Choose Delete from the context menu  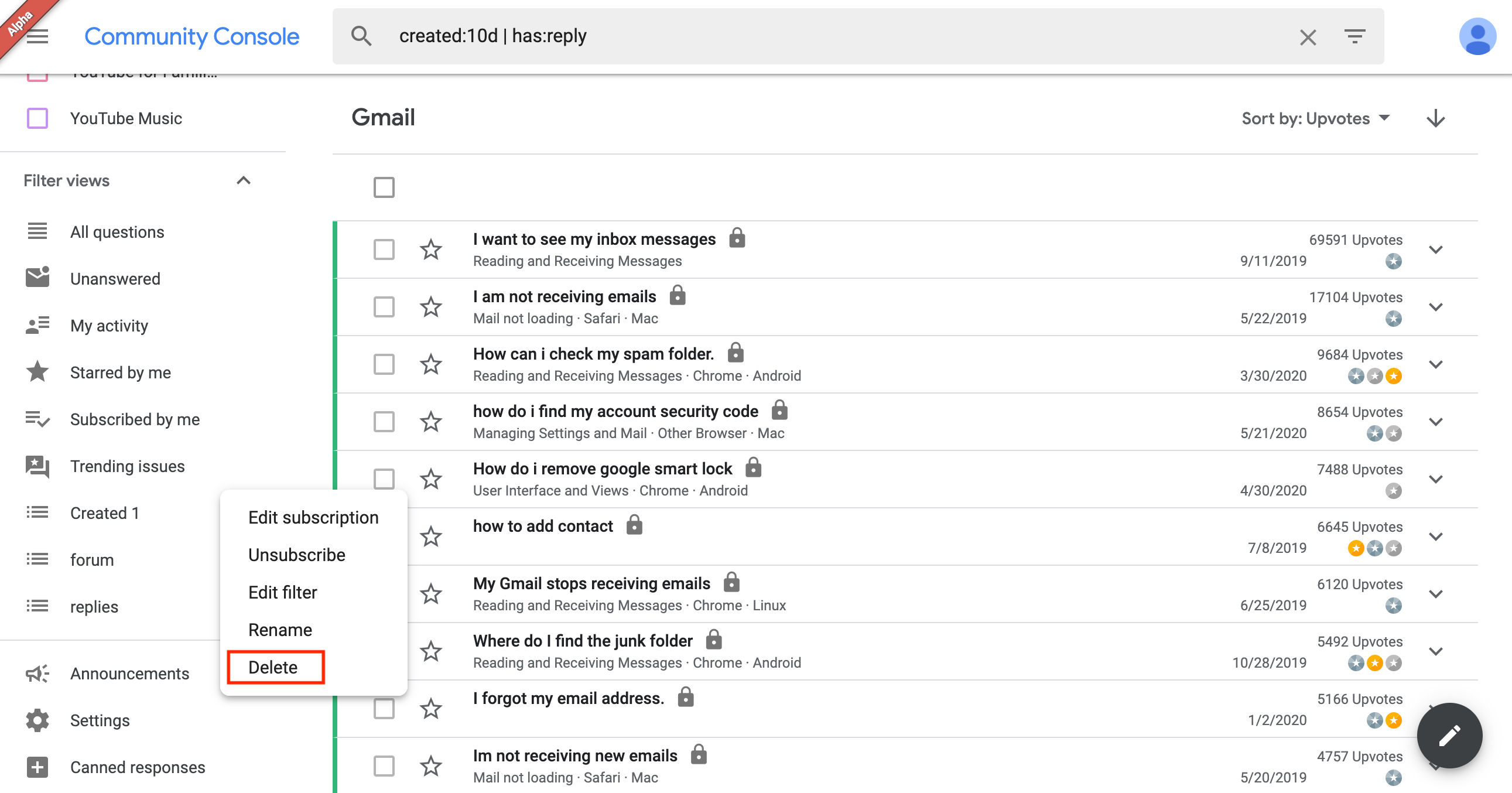[x=273, y=667]
